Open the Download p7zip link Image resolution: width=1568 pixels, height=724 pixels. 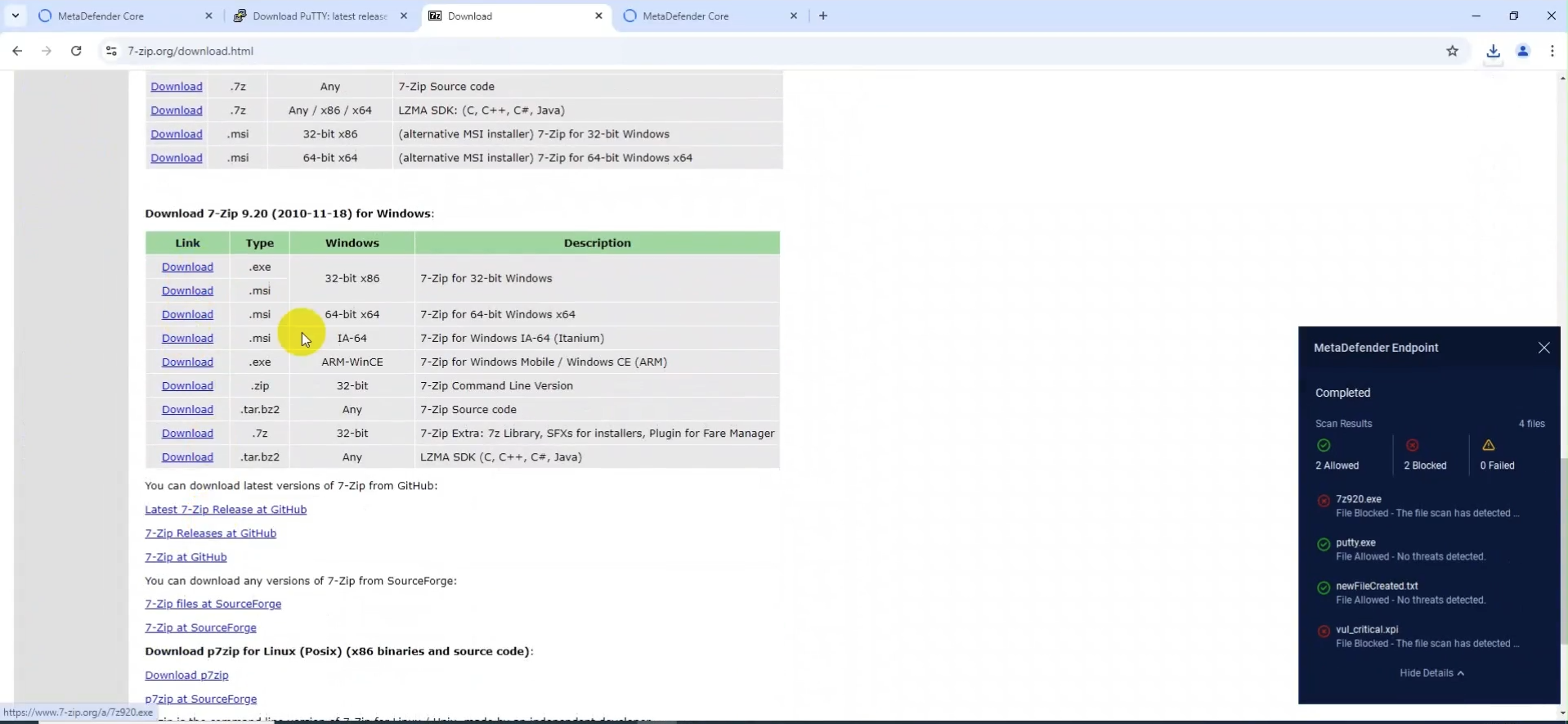[186, 675]
